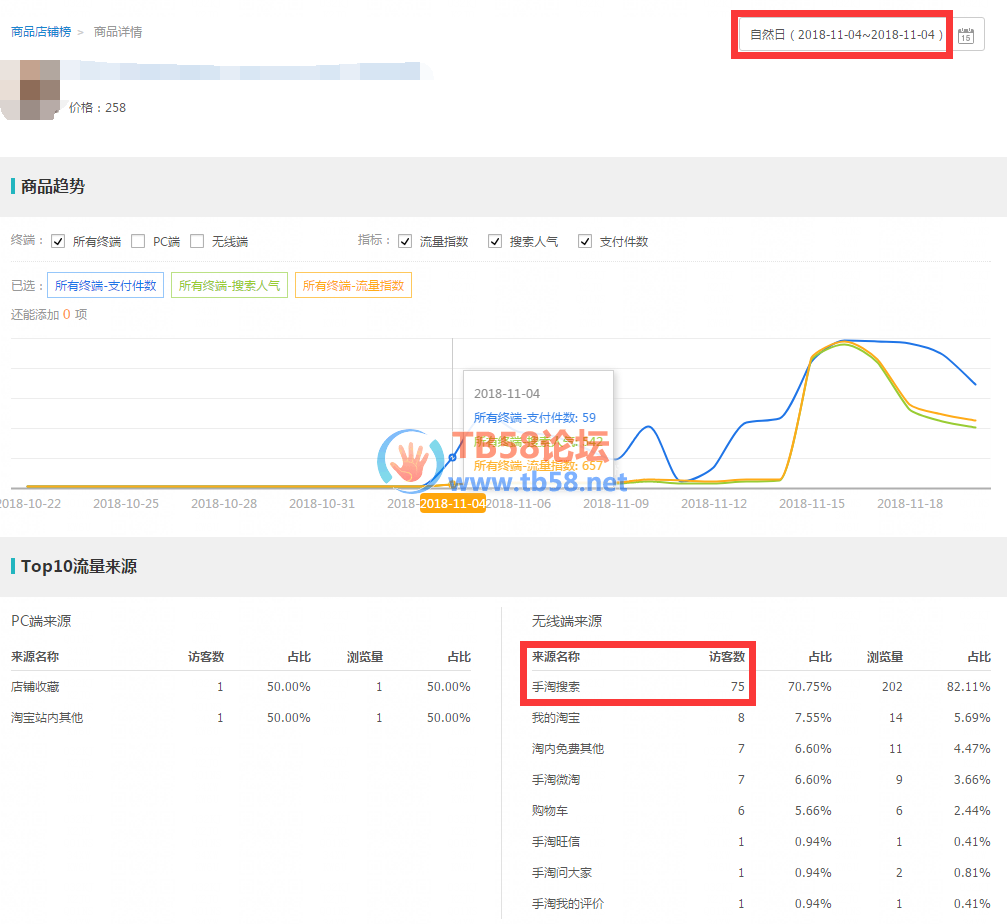Click the 购物车 wireless source row
Image resolution: width=1007 pixels, height=924 pixels.
tap(761, 810)
